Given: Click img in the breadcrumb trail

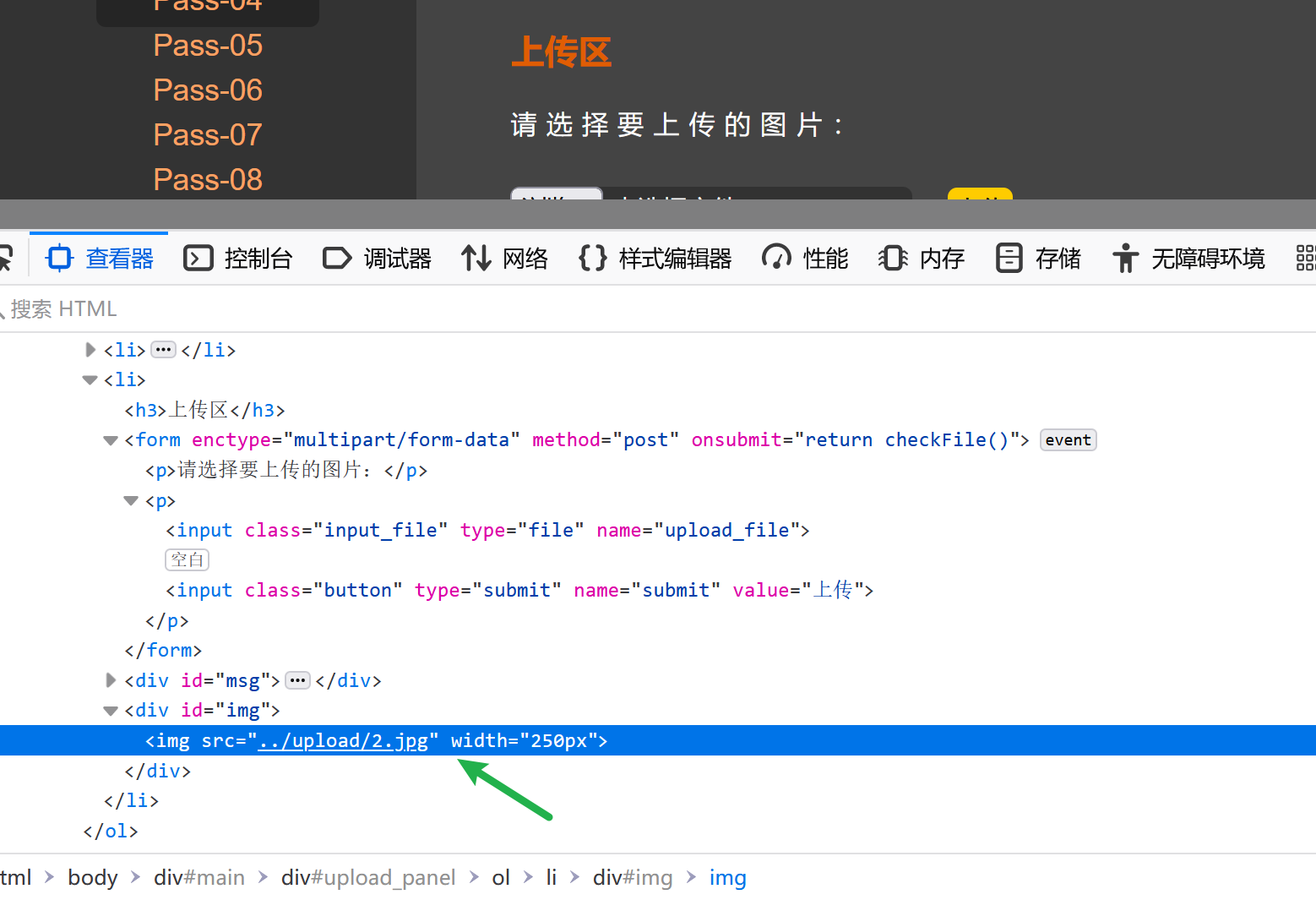Looking at the screenshot, I should 727,877.
